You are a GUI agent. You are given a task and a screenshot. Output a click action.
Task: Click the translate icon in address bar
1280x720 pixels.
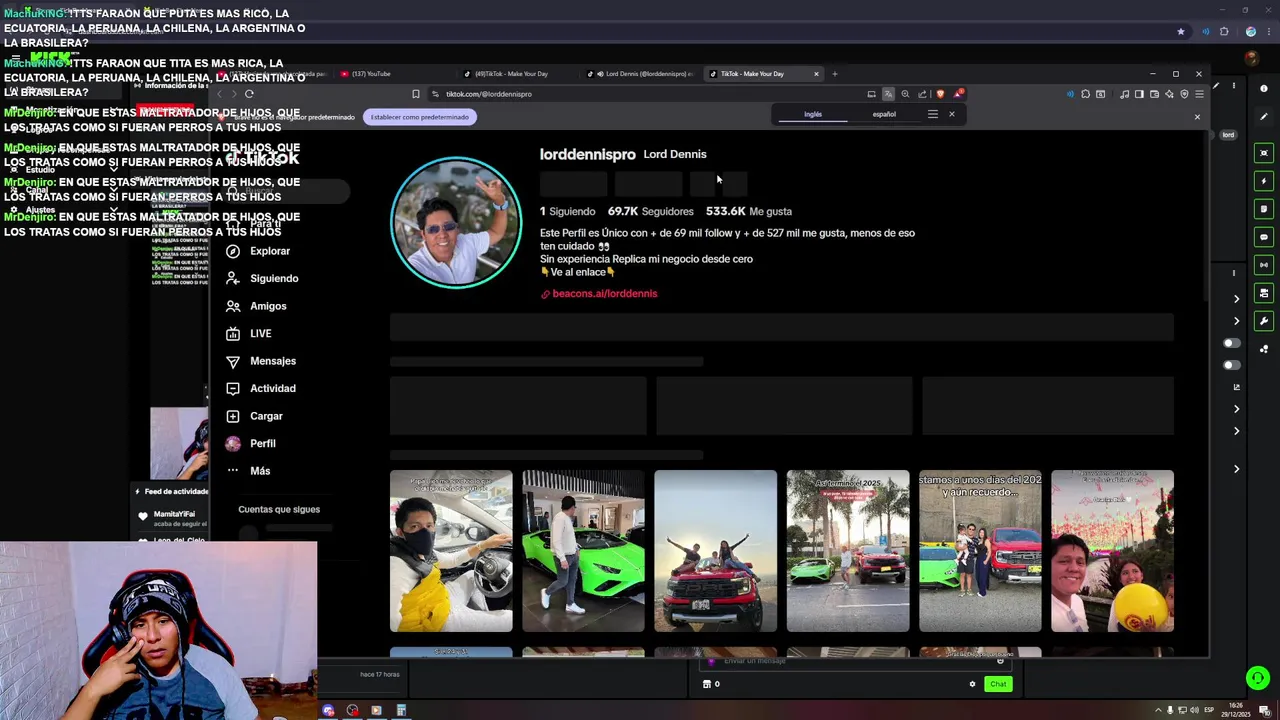tap(888, 94)
